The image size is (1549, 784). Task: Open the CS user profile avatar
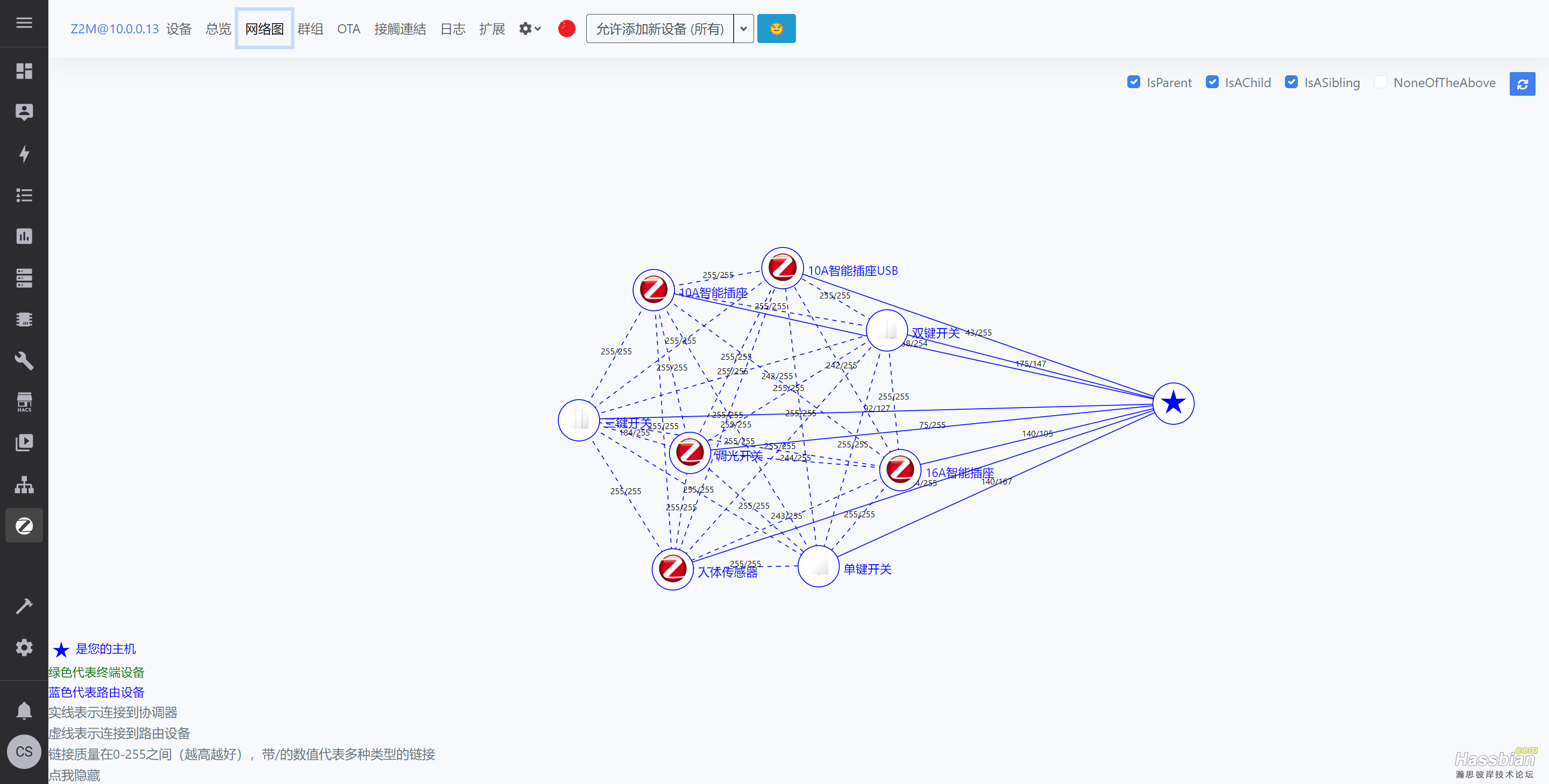pos(24,752)
